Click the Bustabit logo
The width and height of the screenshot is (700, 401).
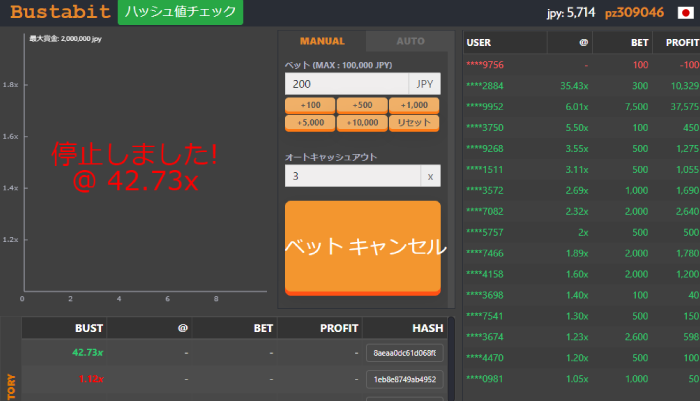57,13
